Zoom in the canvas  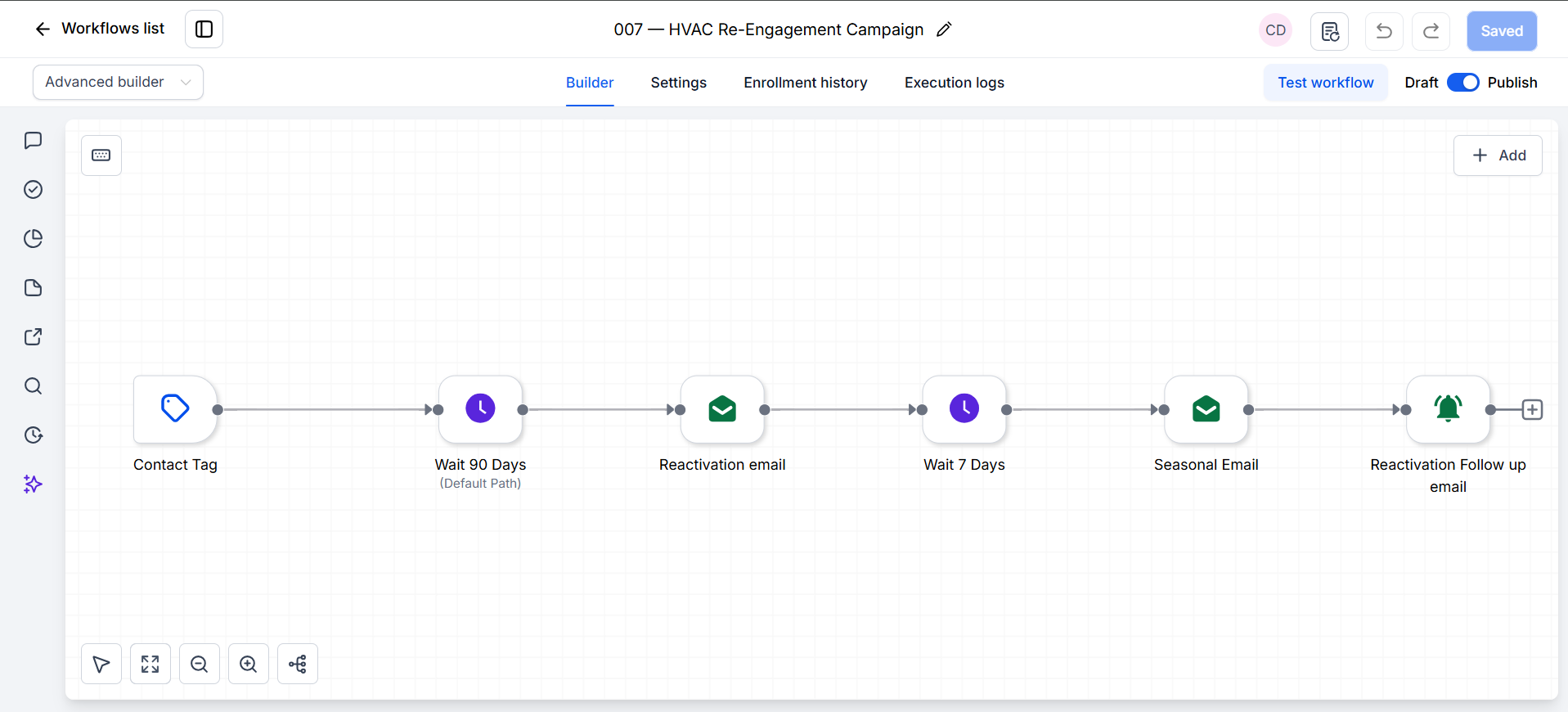(x=249, y=664)
